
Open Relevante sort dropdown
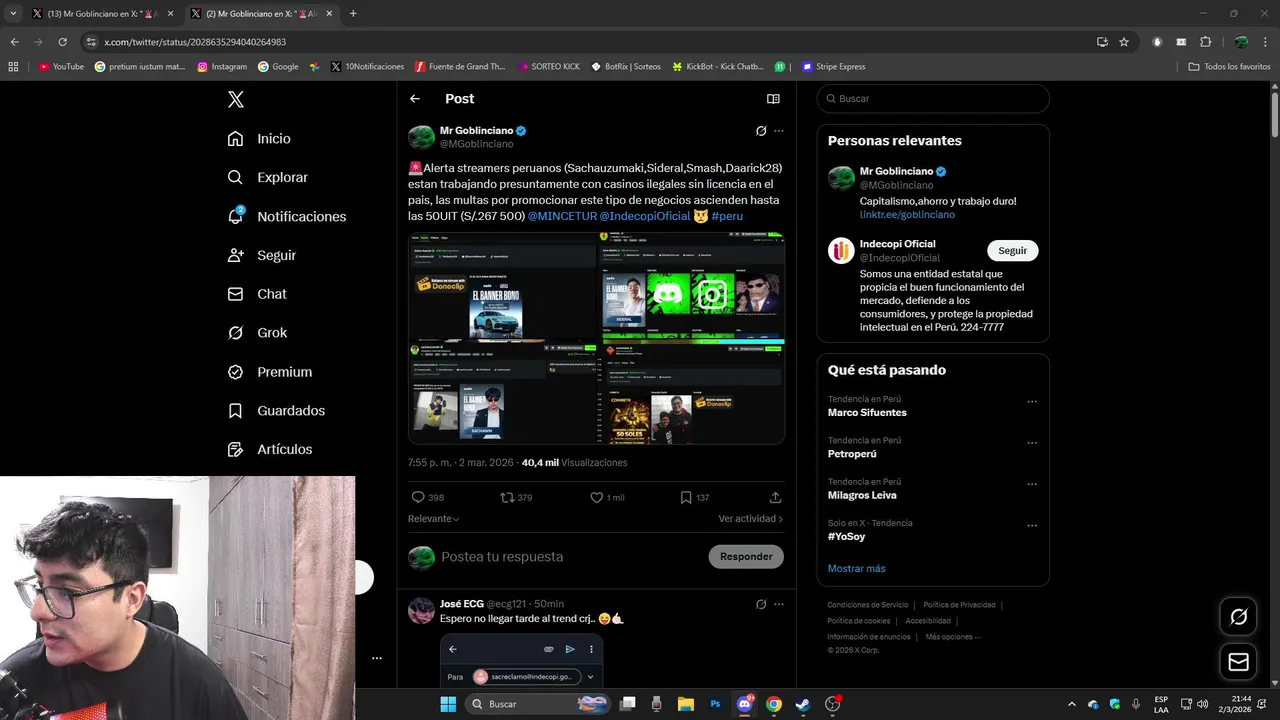[x=433, y=519]
